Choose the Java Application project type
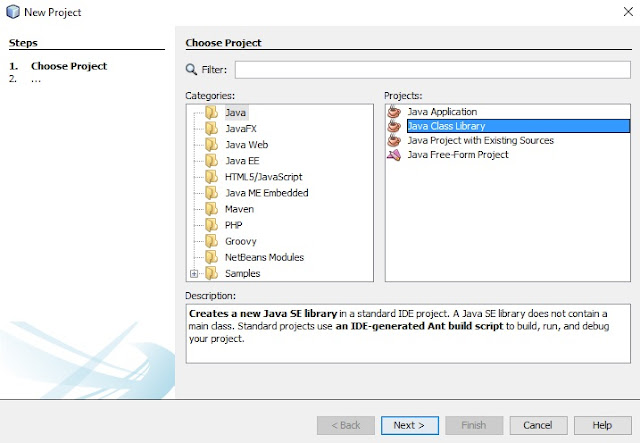Image resolution: width=640 pixels, height=443 pixels. 442,111
